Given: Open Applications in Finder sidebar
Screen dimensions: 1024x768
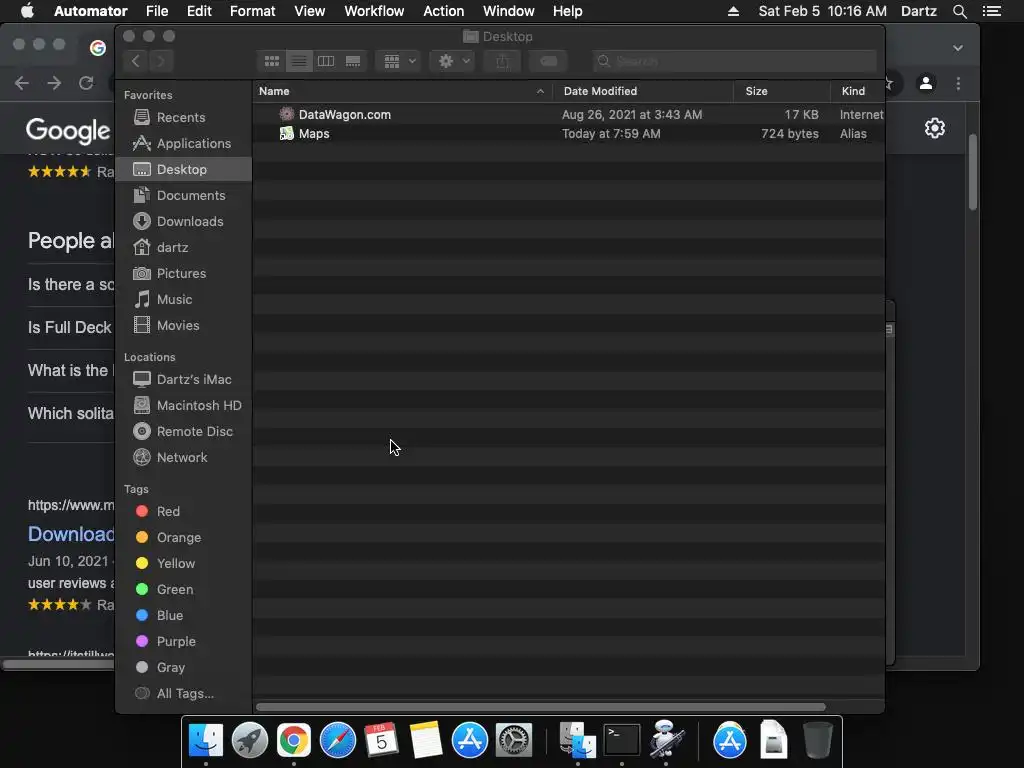Looking at the screenshot, I should [x=183, y=144].
